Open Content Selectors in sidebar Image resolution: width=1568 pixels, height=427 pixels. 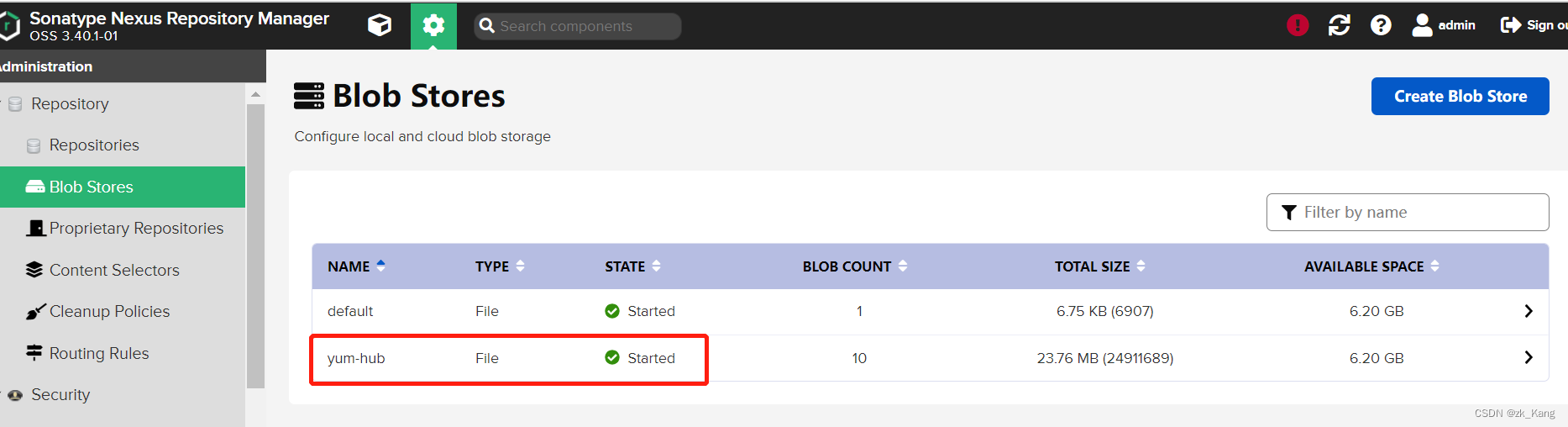(x=114, y=270)
